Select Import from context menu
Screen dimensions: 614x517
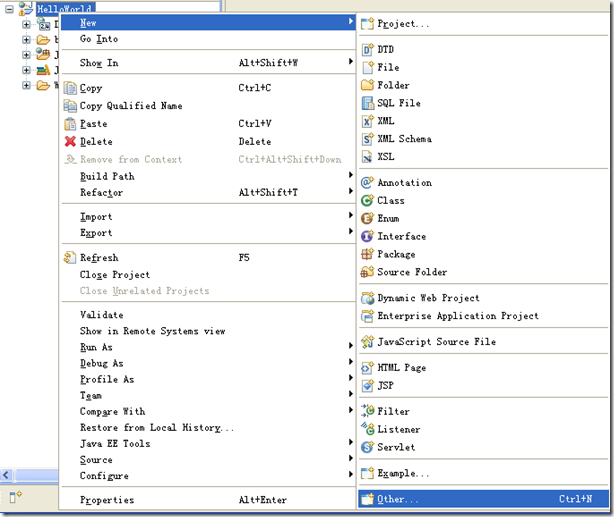point(208,217)
